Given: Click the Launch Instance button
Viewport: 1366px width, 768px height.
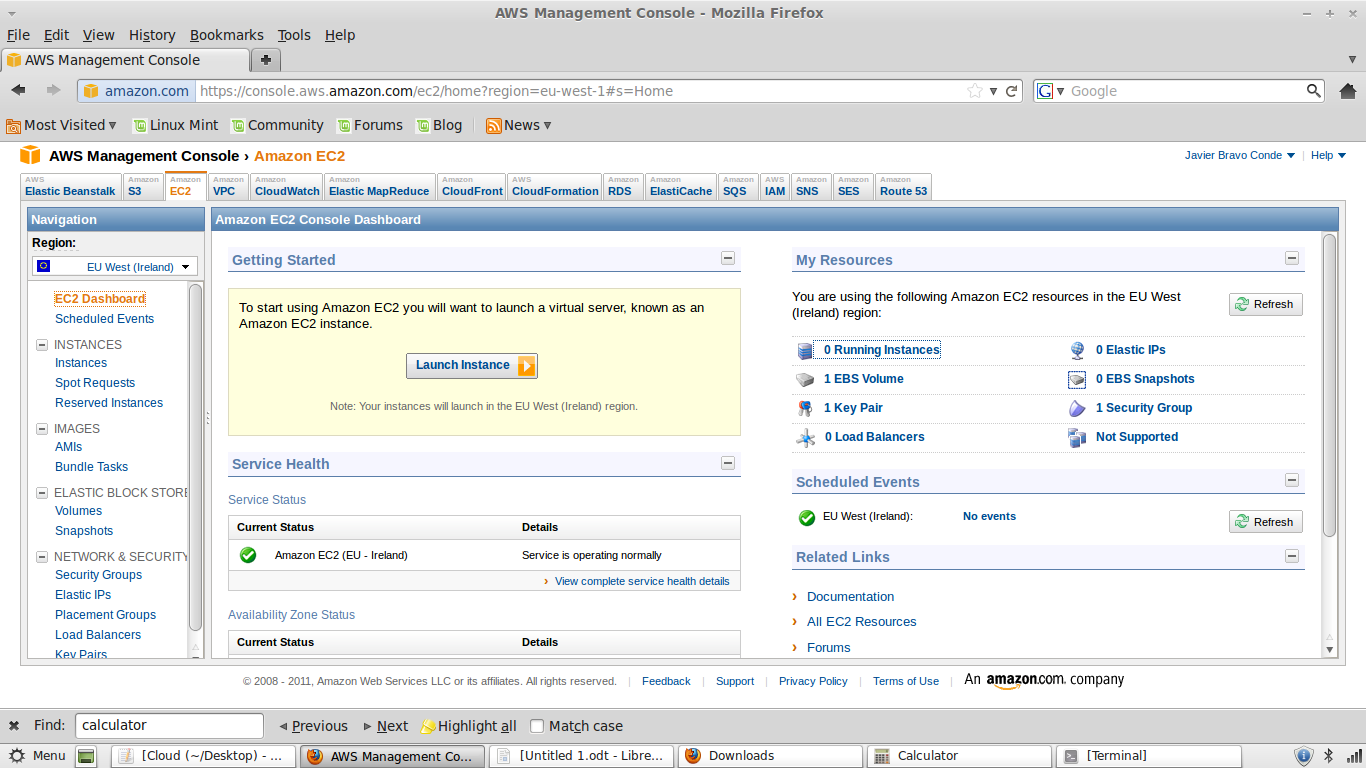Looking at the screenshot, I should click(472, 365).
